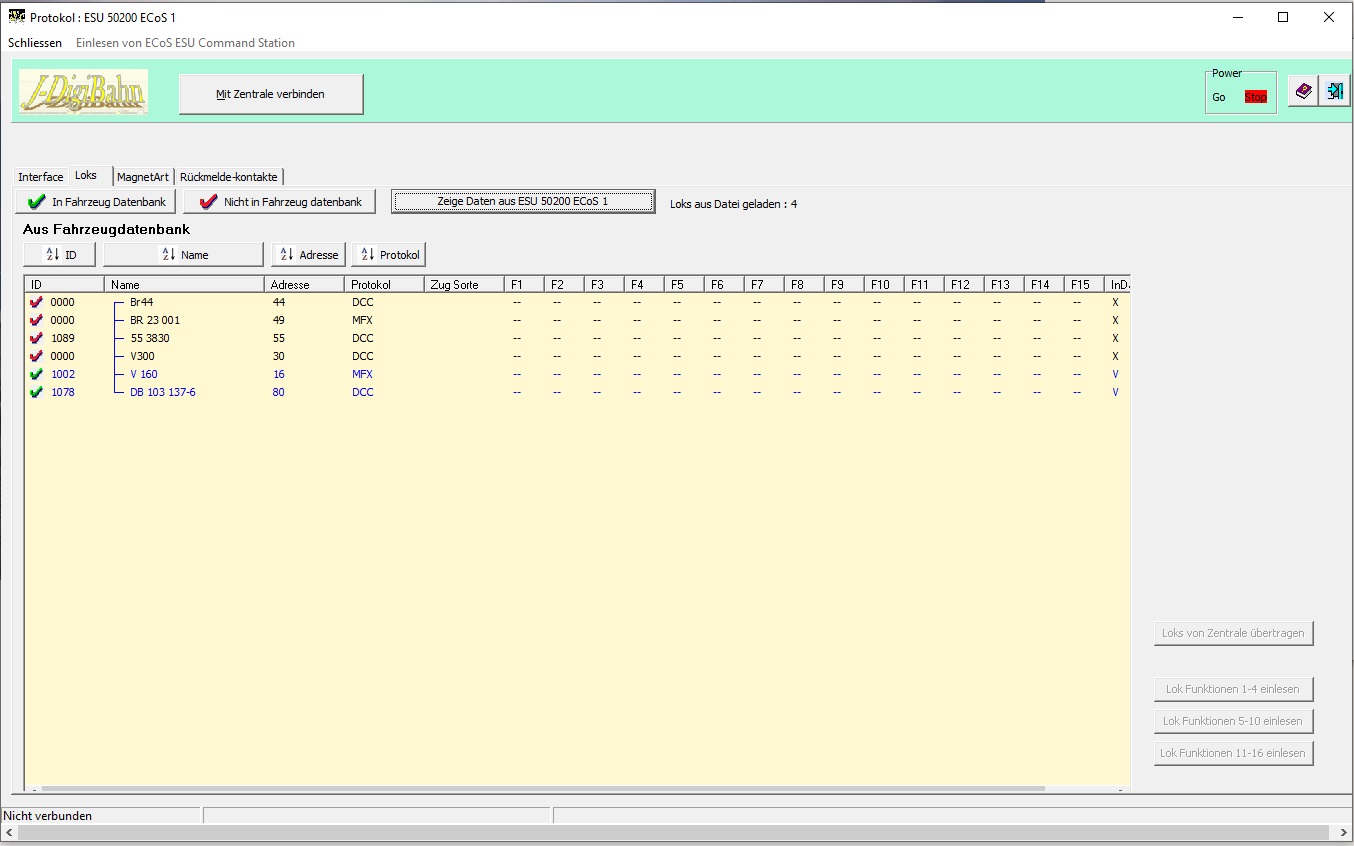Open the Schliessen menu

click(35, 43)
